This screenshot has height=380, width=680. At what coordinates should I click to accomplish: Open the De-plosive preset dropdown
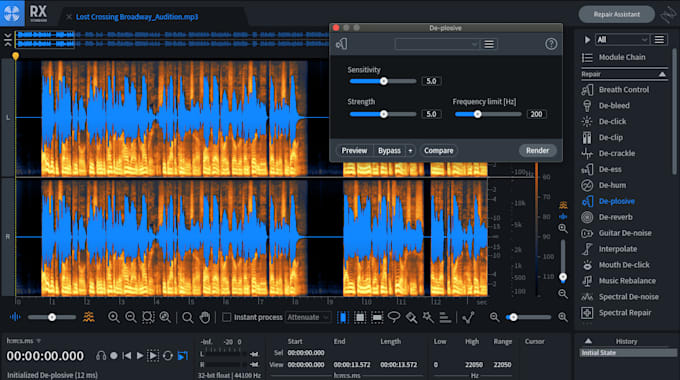[x=437, y=44]
